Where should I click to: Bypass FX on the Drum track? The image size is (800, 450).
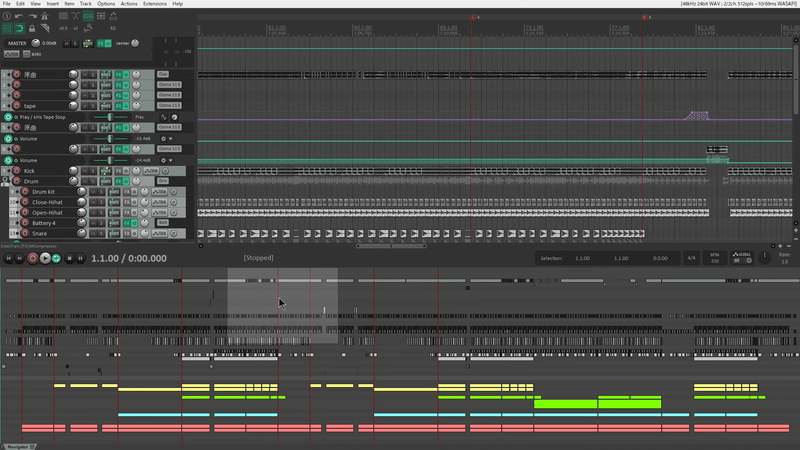pyautogui.click(x=126, y=181)
